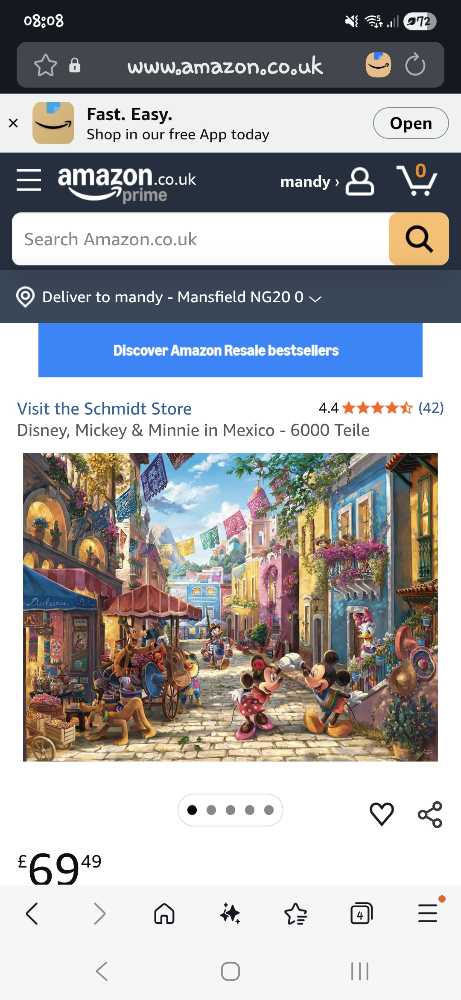
Task: Open browser bookmarks list
Action: coord(295,915)
